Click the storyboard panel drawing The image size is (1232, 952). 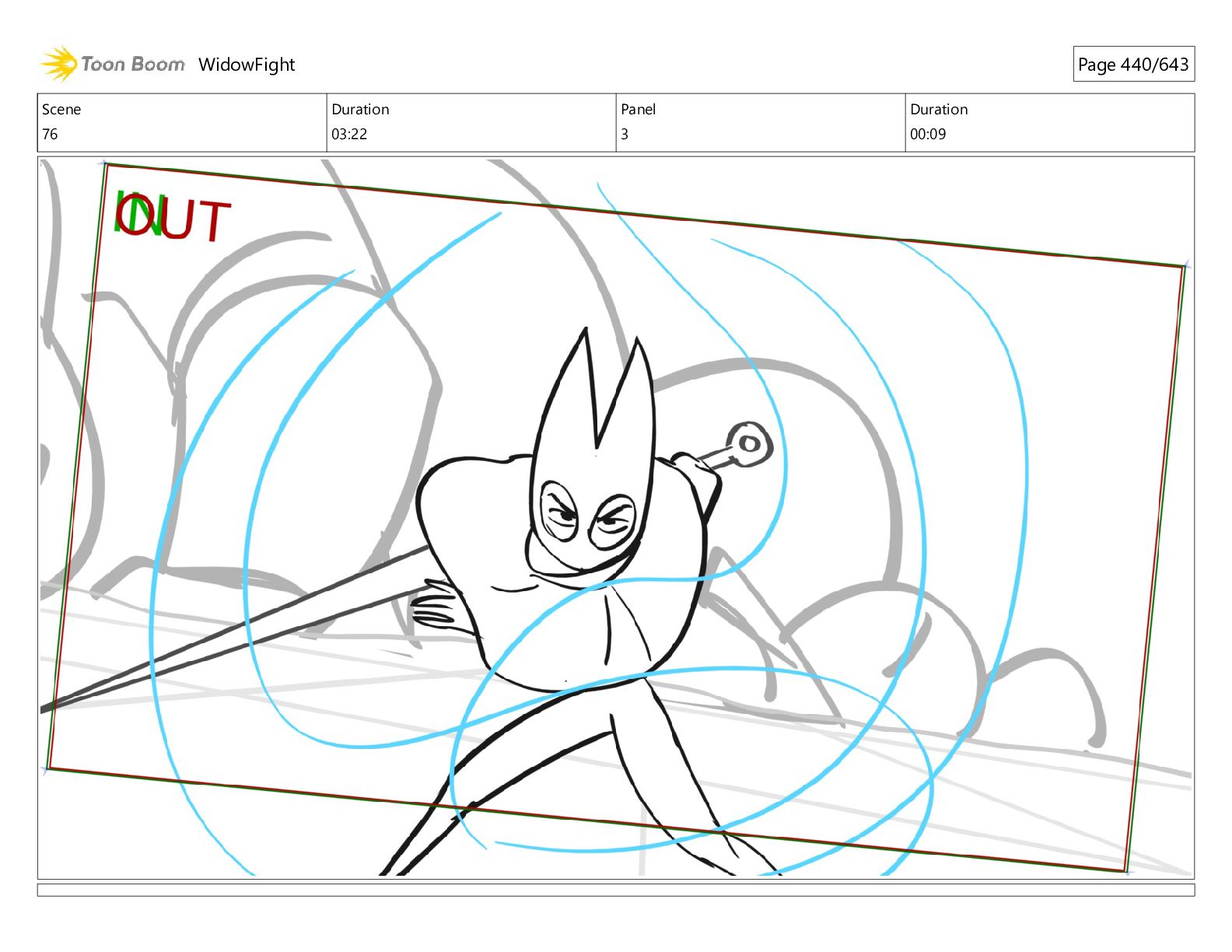[616, 518]
